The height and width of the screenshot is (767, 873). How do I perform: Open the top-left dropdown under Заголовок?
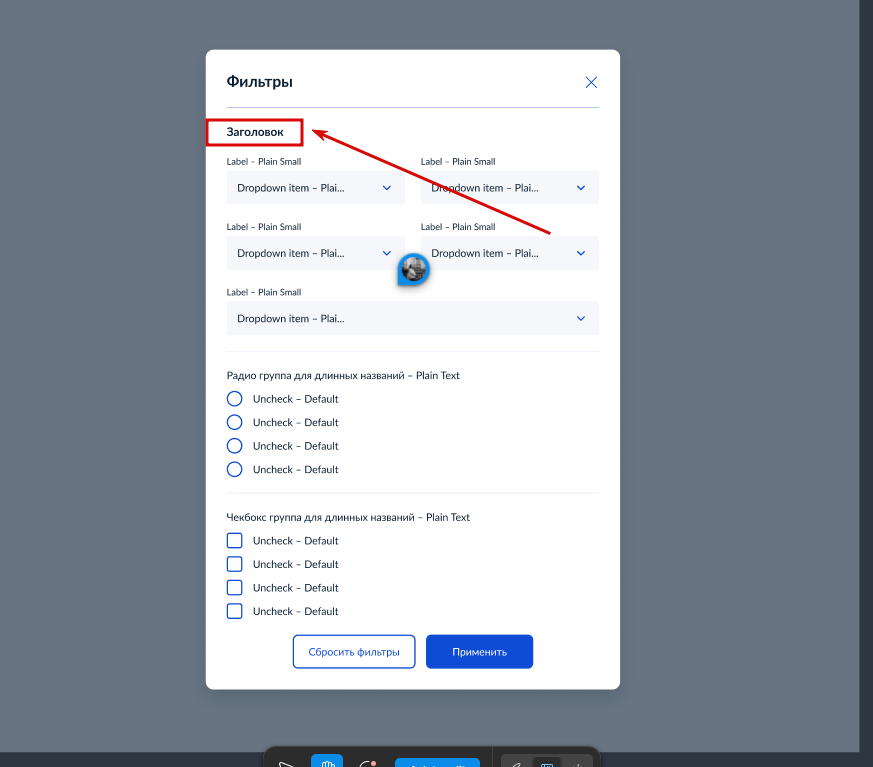point(316,188)
